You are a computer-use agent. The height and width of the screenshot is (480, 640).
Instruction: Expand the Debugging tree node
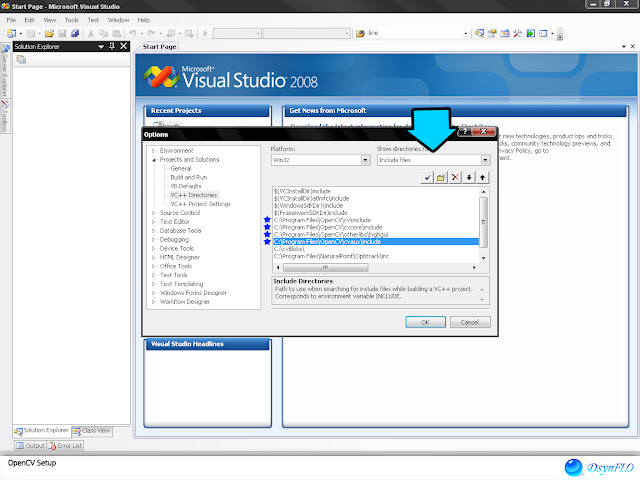coord(153,240)
